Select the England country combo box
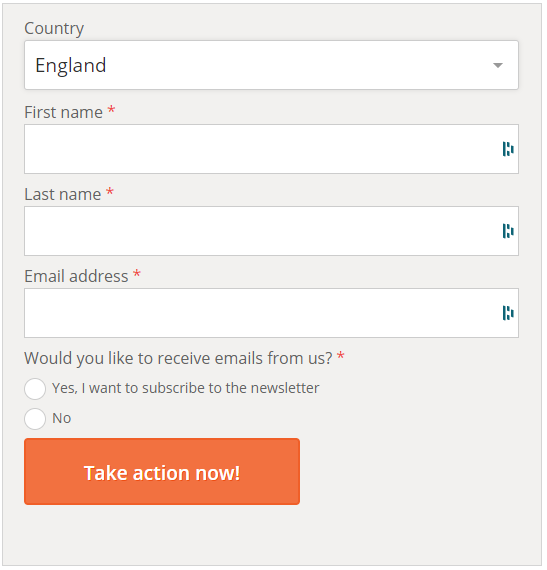The height and width of the screenshot is (570, 547). pyautogui.click(x=271, y=65)
